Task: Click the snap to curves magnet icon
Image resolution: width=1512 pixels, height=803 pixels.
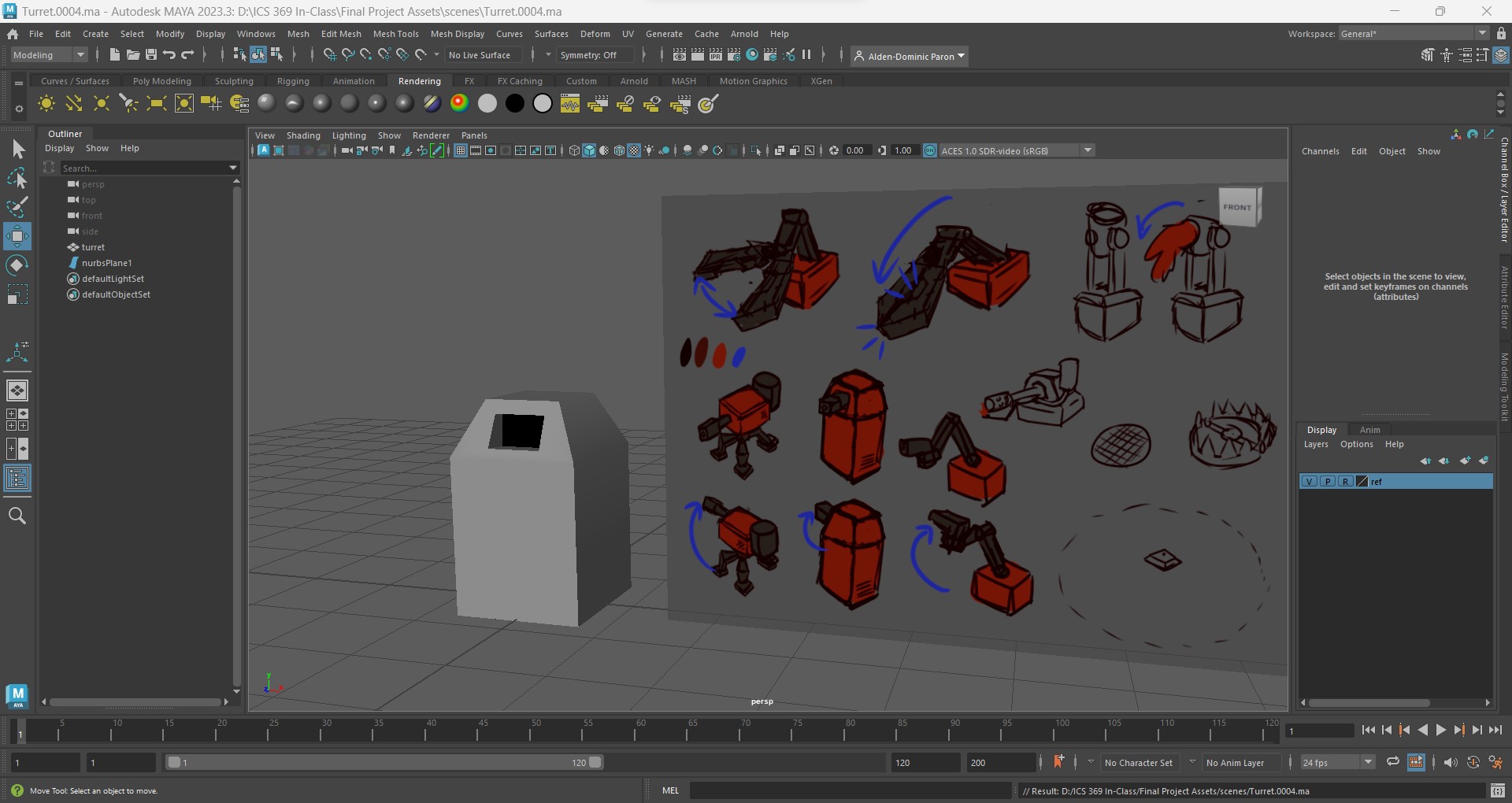Action: point(347,54)
